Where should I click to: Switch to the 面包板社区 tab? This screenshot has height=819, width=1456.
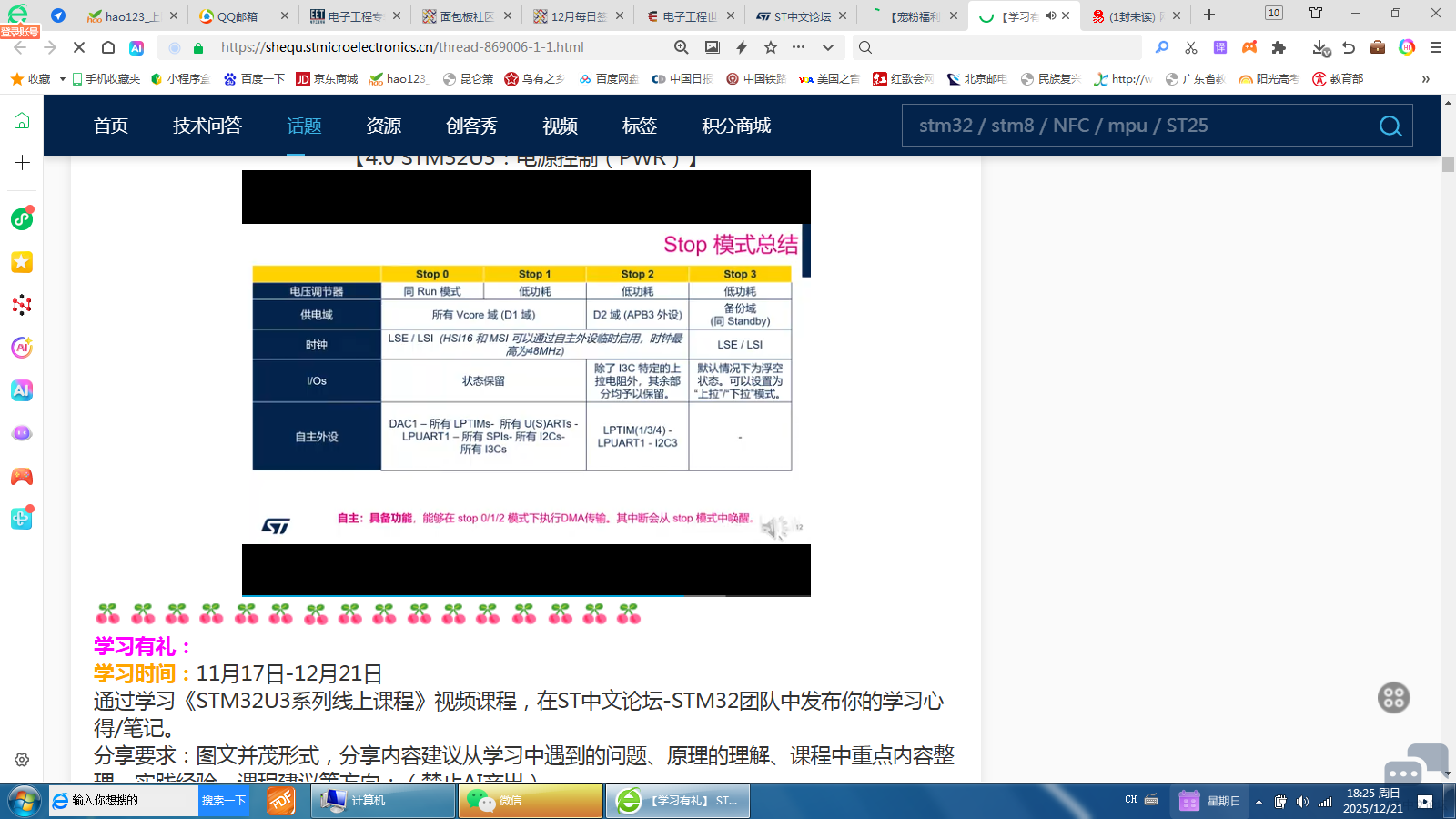[465, 16]
